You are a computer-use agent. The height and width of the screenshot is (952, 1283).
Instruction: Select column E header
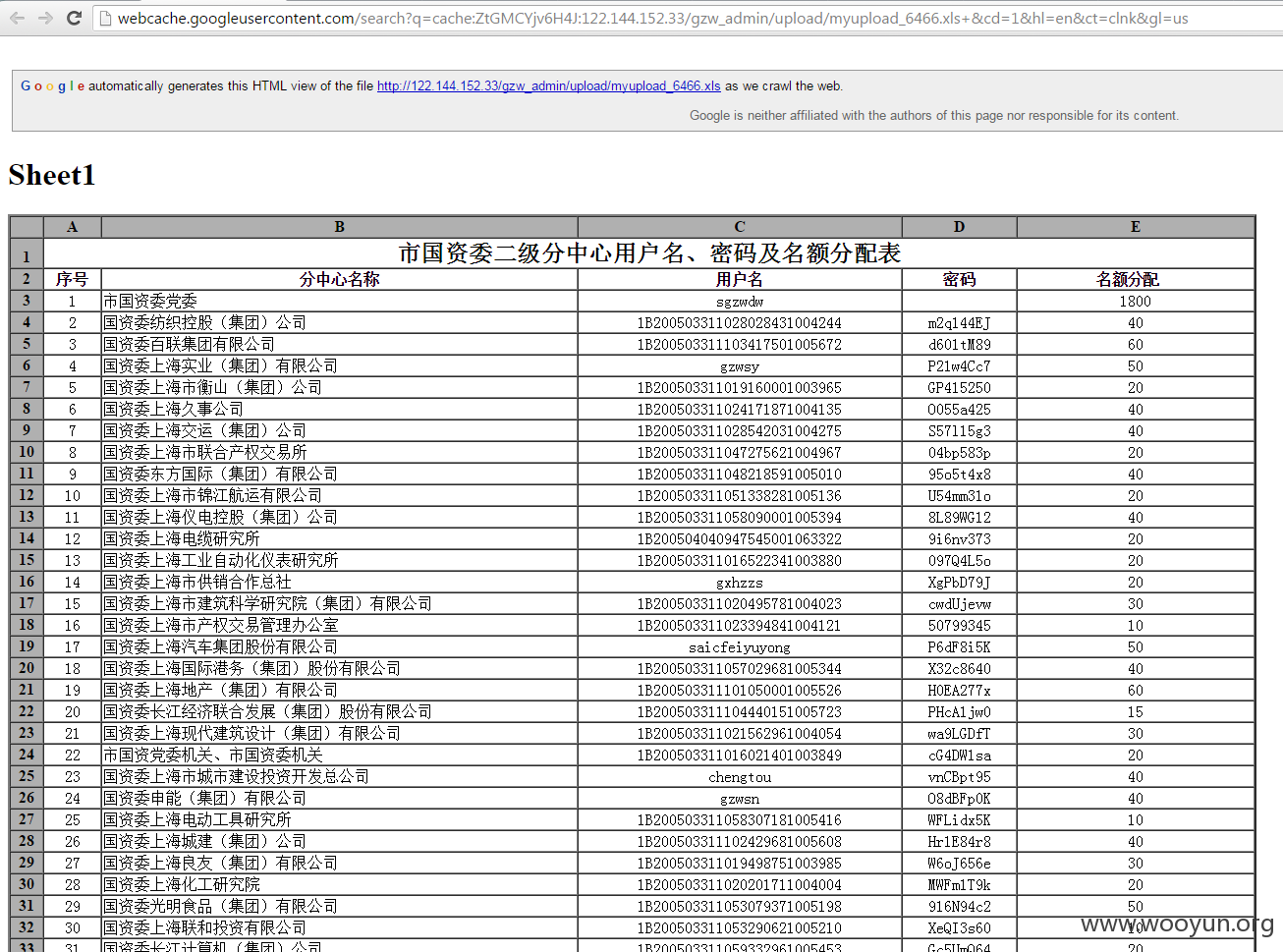[1136, 227]
